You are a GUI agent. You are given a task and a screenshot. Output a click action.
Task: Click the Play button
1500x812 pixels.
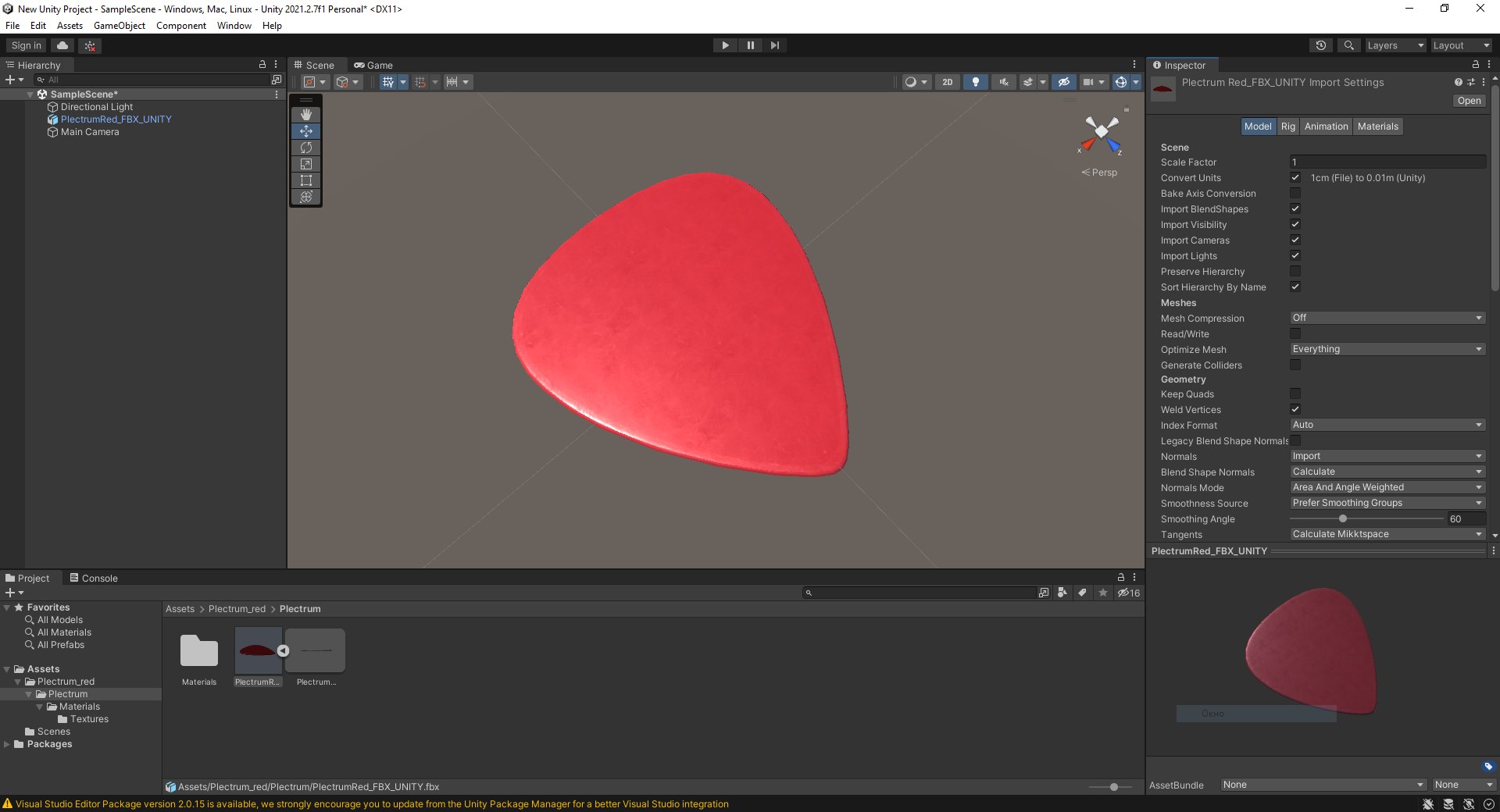pos(725,45)
